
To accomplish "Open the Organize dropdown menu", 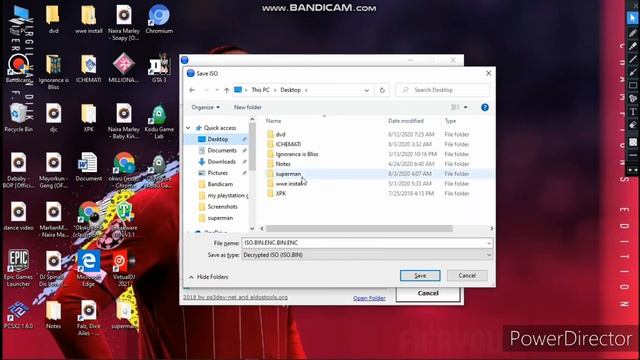I will (x=205, y=107).
